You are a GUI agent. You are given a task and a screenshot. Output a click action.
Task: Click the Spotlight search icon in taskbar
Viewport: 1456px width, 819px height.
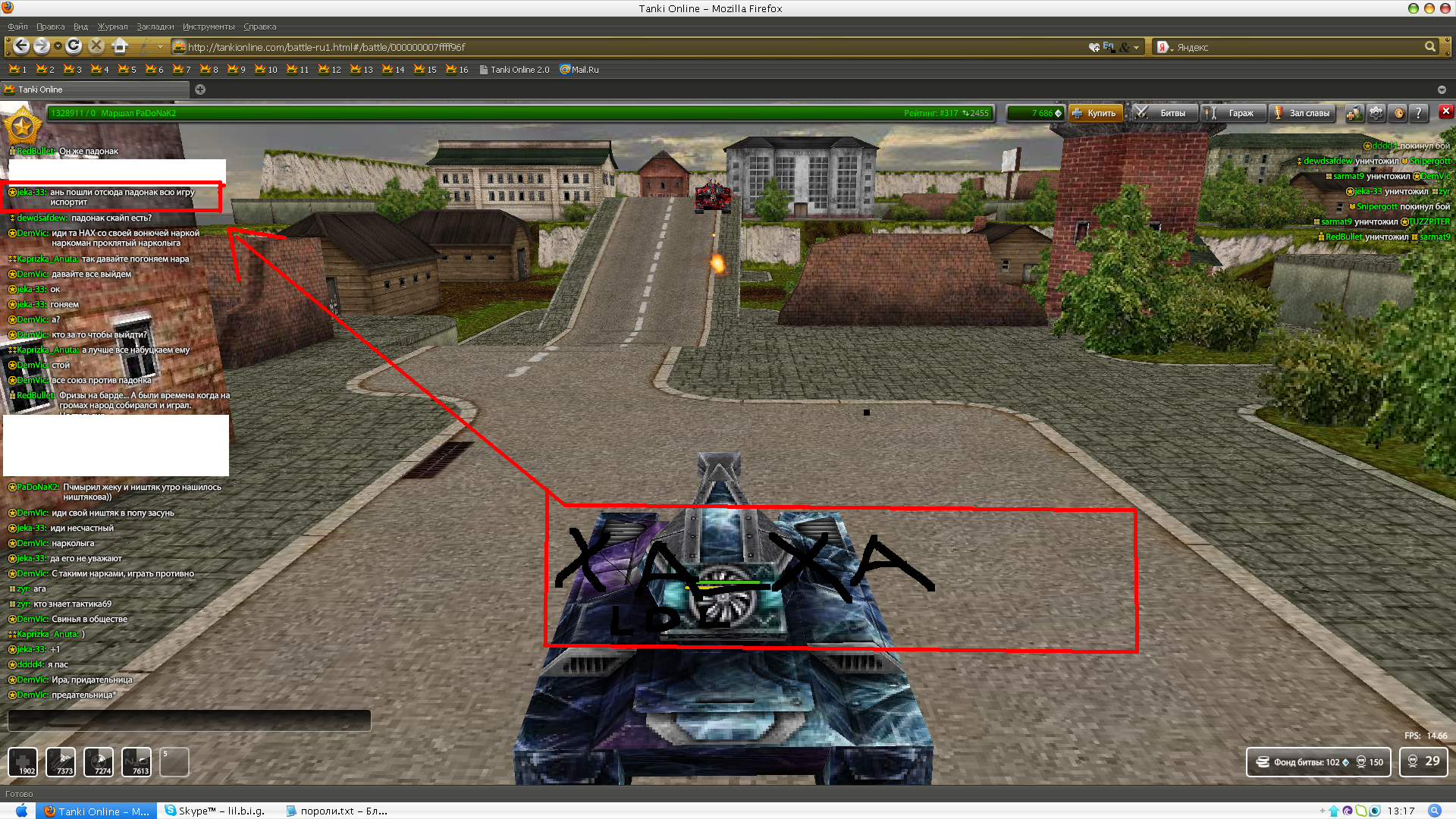coord(1435,811)
